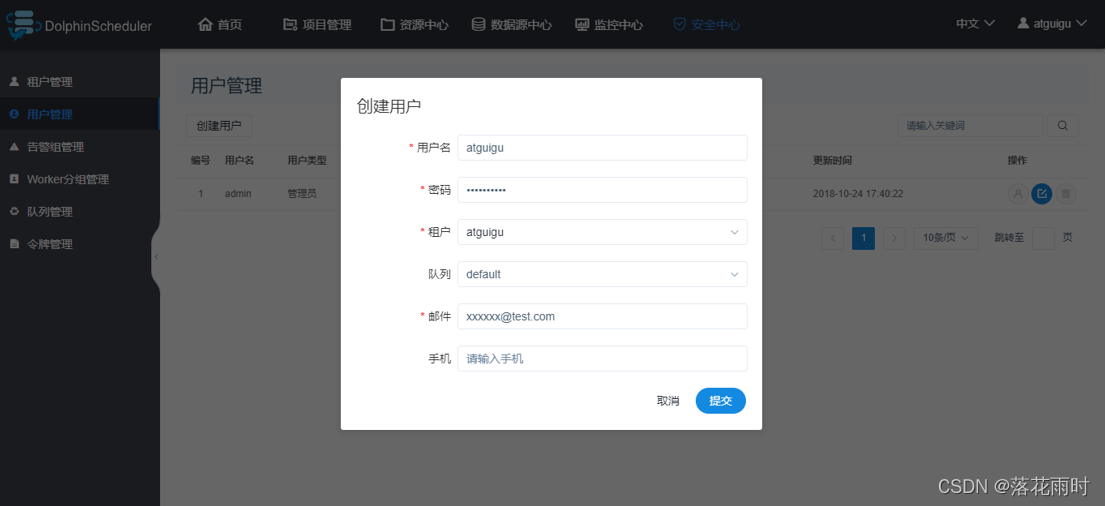Image resolution: width=1106 pixels, height=506 pixels.
Task: Click the 跳转至 page number box
Action: 1043,239
